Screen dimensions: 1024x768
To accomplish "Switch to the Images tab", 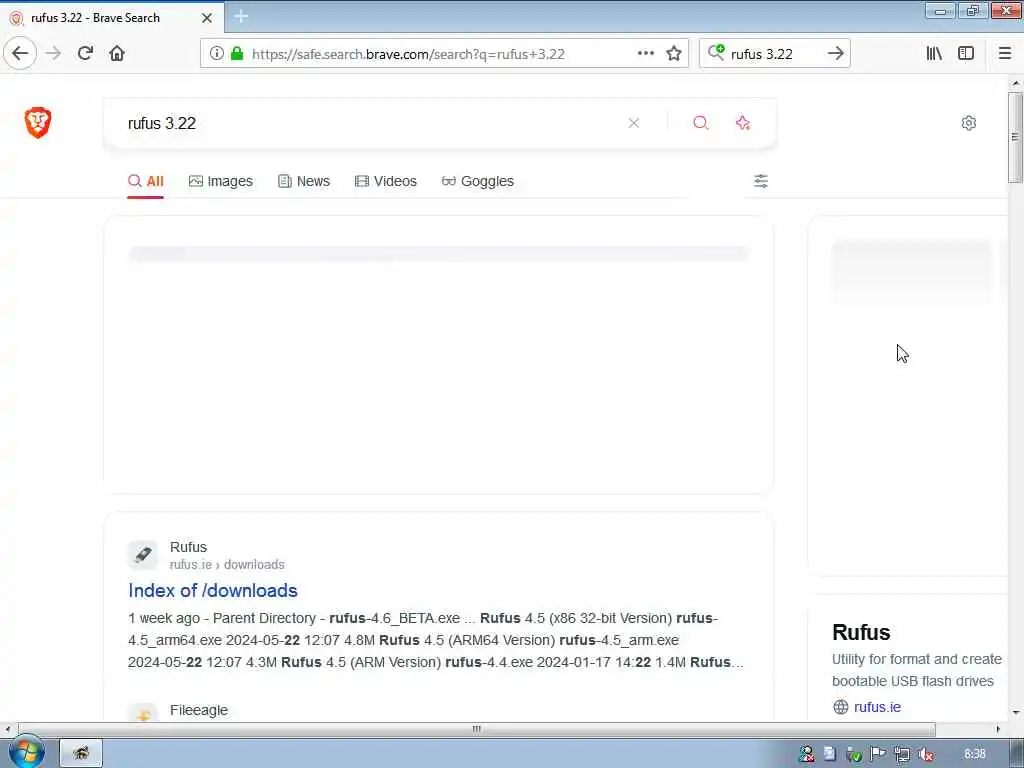I will pyautogui.click(x=221, y=182).
